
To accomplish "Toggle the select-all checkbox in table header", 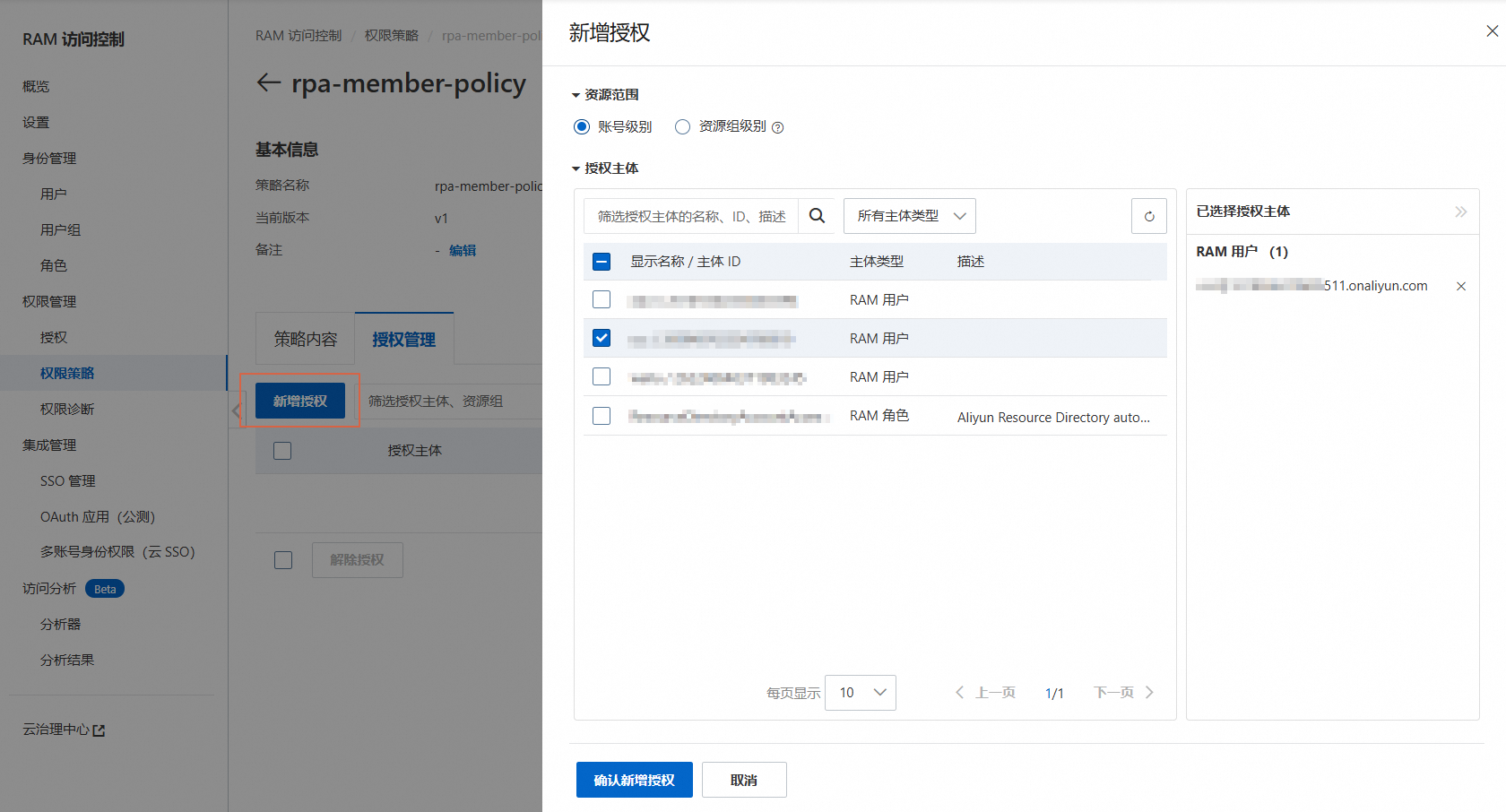I will (602, 262).
